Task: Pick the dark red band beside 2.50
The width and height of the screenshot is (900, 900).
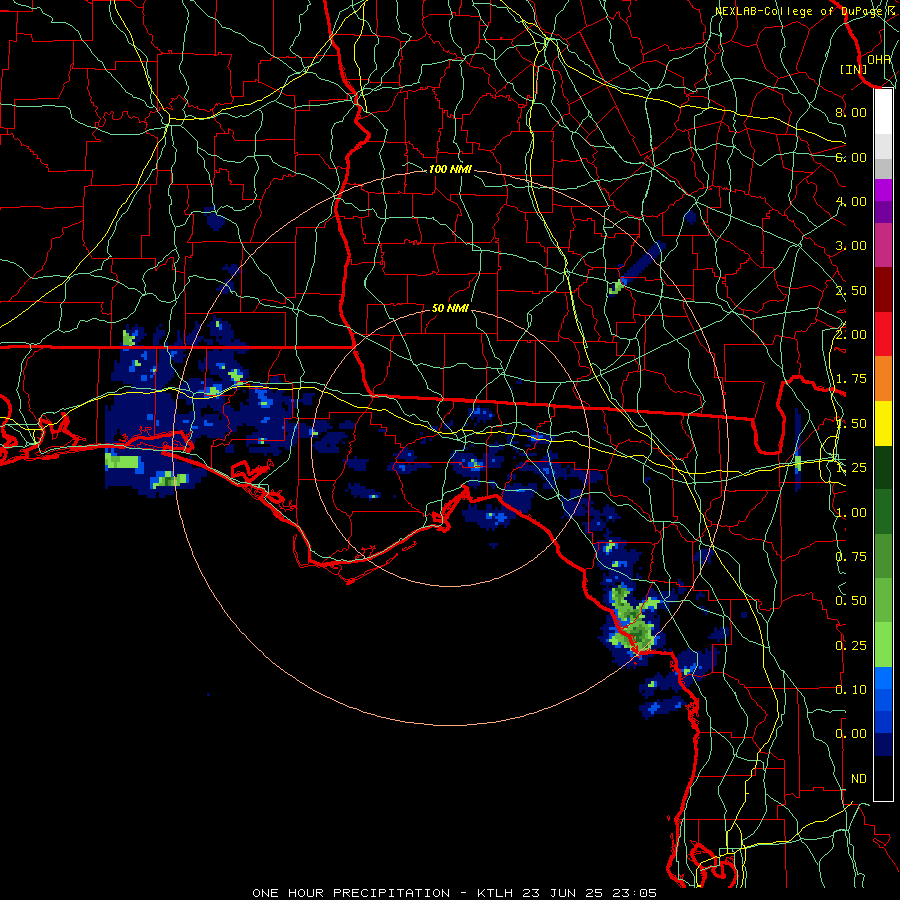Action: tap(883, 290)
